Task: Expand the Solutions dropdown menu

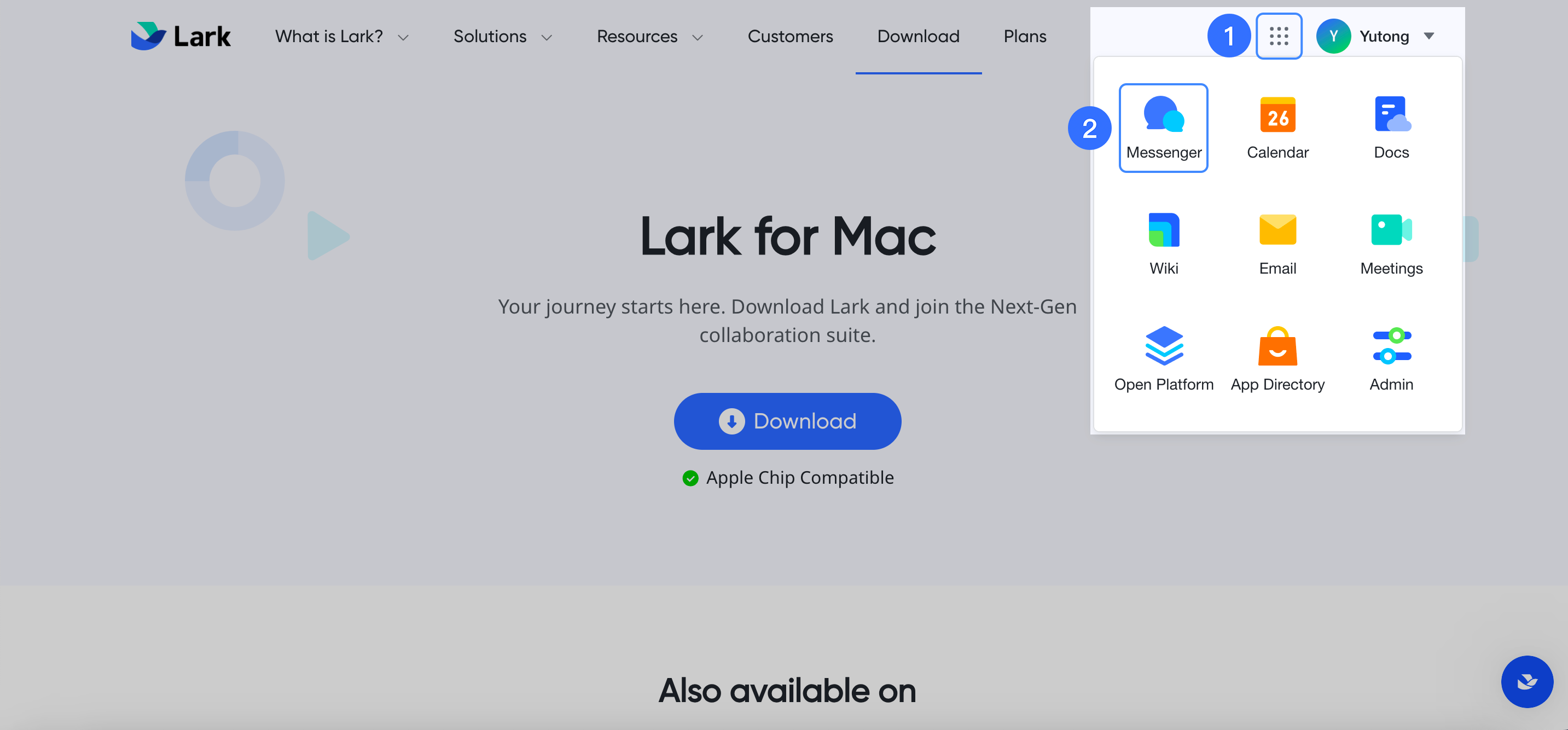Action: pos(502,37)
